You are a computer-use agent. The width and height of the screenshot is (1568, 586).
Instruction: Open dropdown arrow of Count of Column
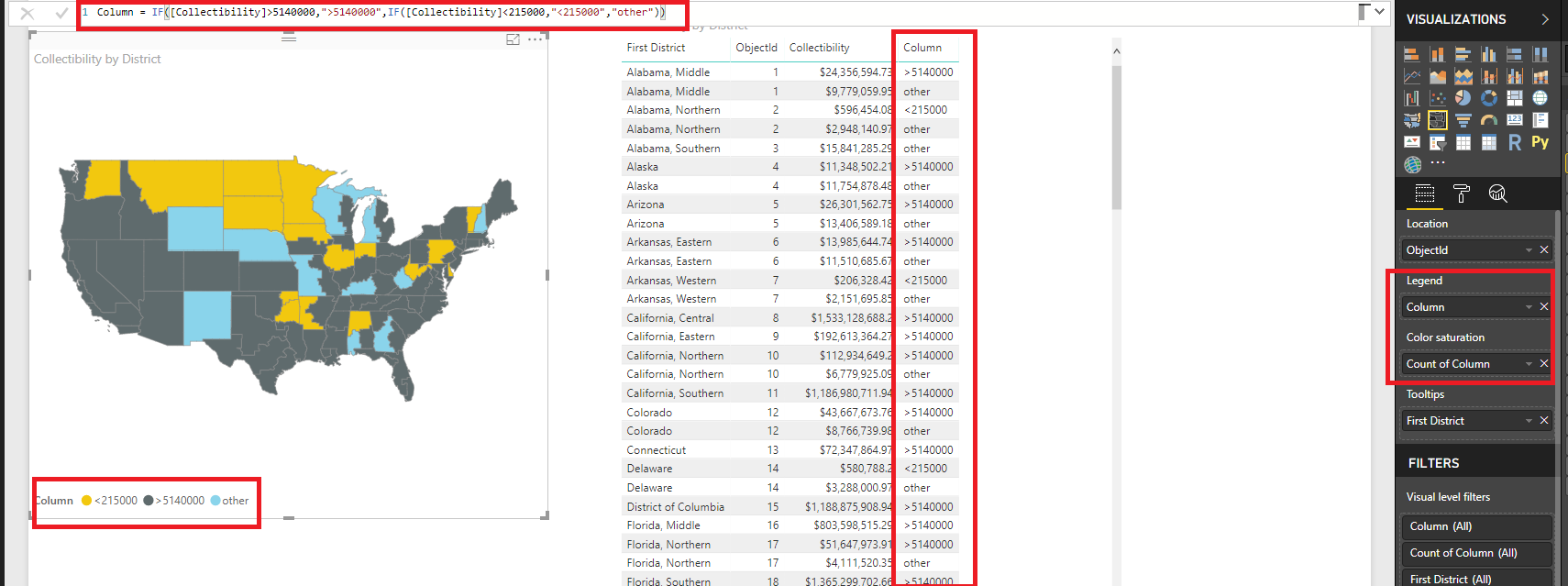[1529, 364]
